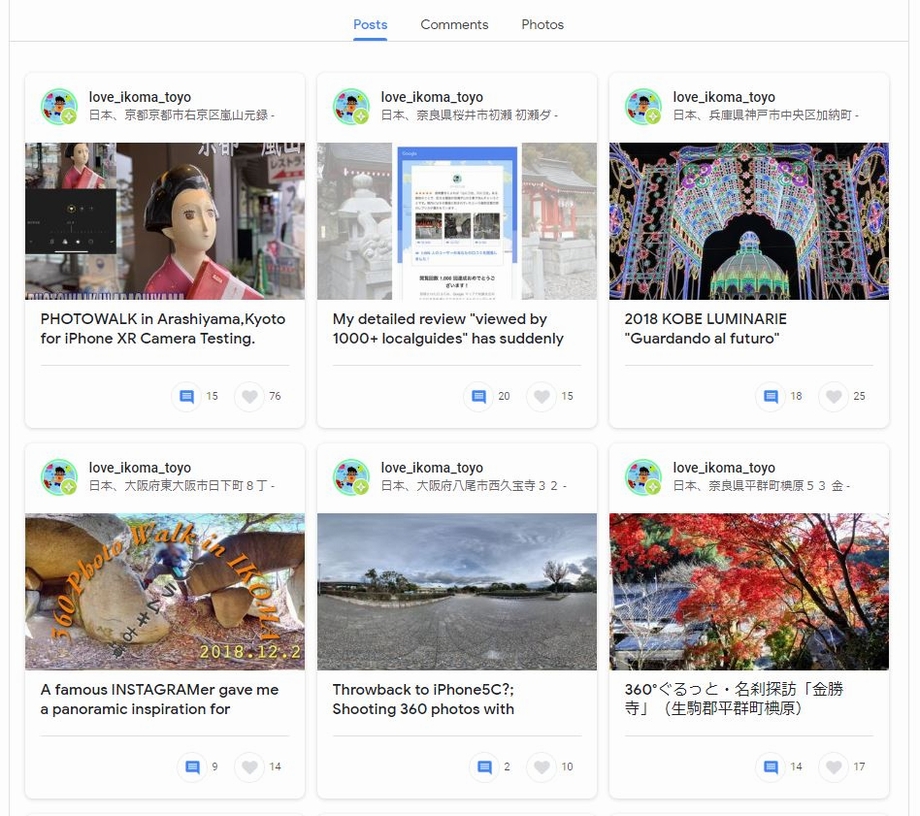Click the 大阪府東大阪市日下町 location text
The height and width of the screenshot is (816, 920).
[181, 486]
